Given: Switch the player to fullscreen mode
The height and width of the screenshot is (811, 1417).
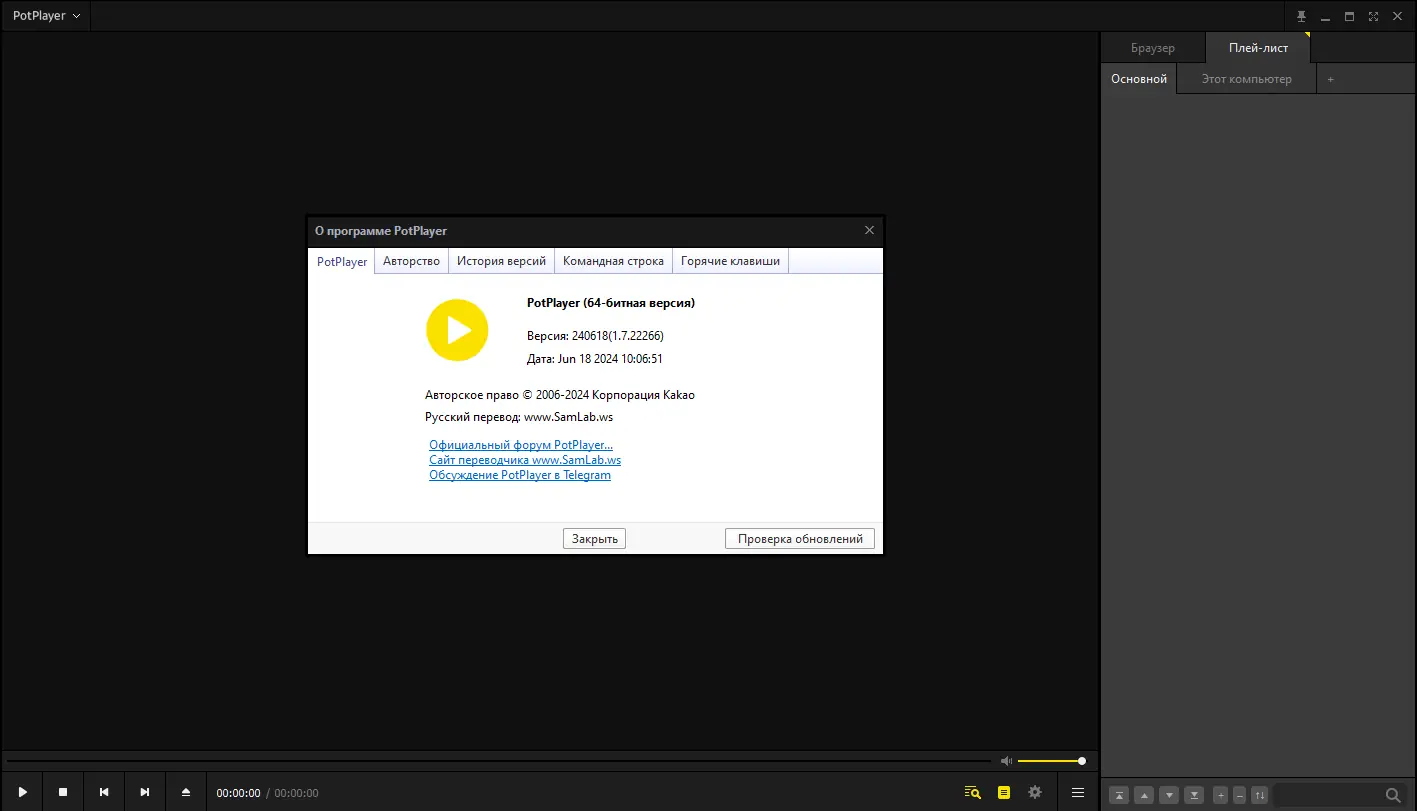Looking at the screenshot, I should tap(1373, 16).
